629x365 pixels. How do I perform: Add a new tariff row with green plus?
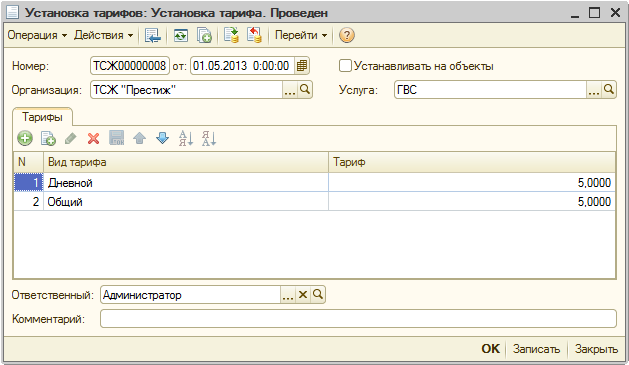point(25,138)
